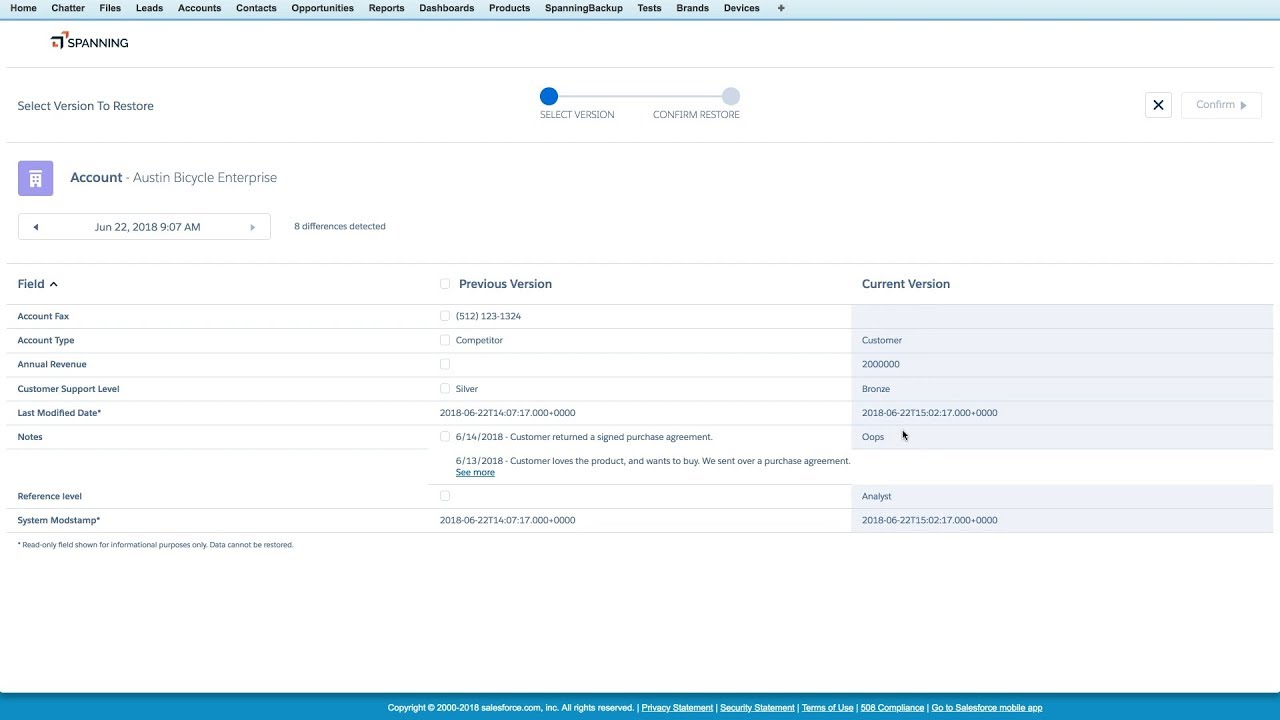This screenshot has width=1280, height=720.
Task: Open the Reports tab
Action: click(x=386, y=8)
